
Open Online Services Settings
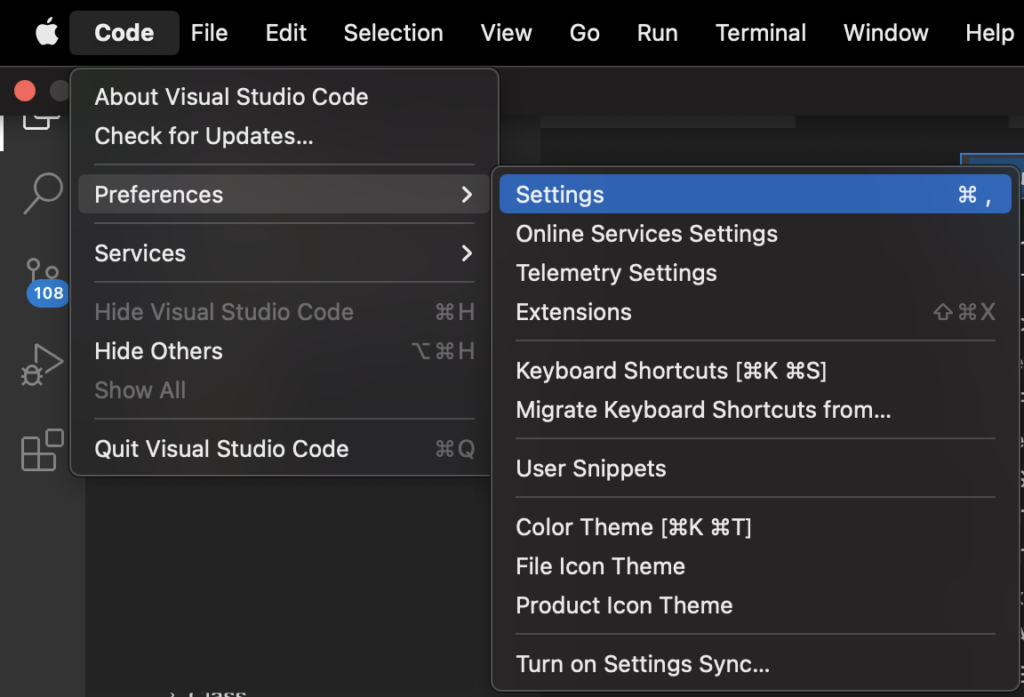646,234
